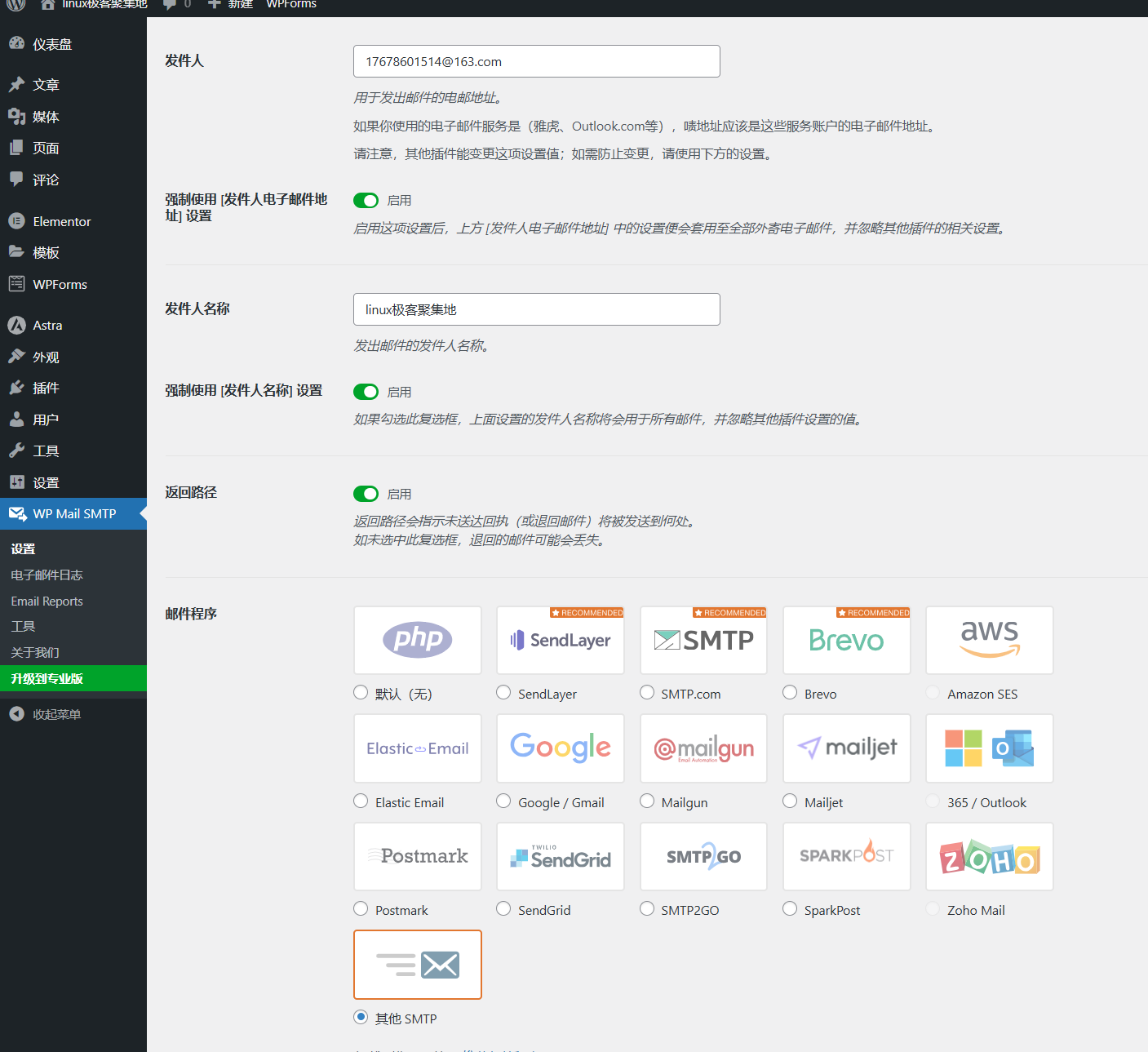The width and height of the screenshot is (1148, 1052).
Task: Click the 文章 pin icon in sidebar
Action: [x=16, y=84]
